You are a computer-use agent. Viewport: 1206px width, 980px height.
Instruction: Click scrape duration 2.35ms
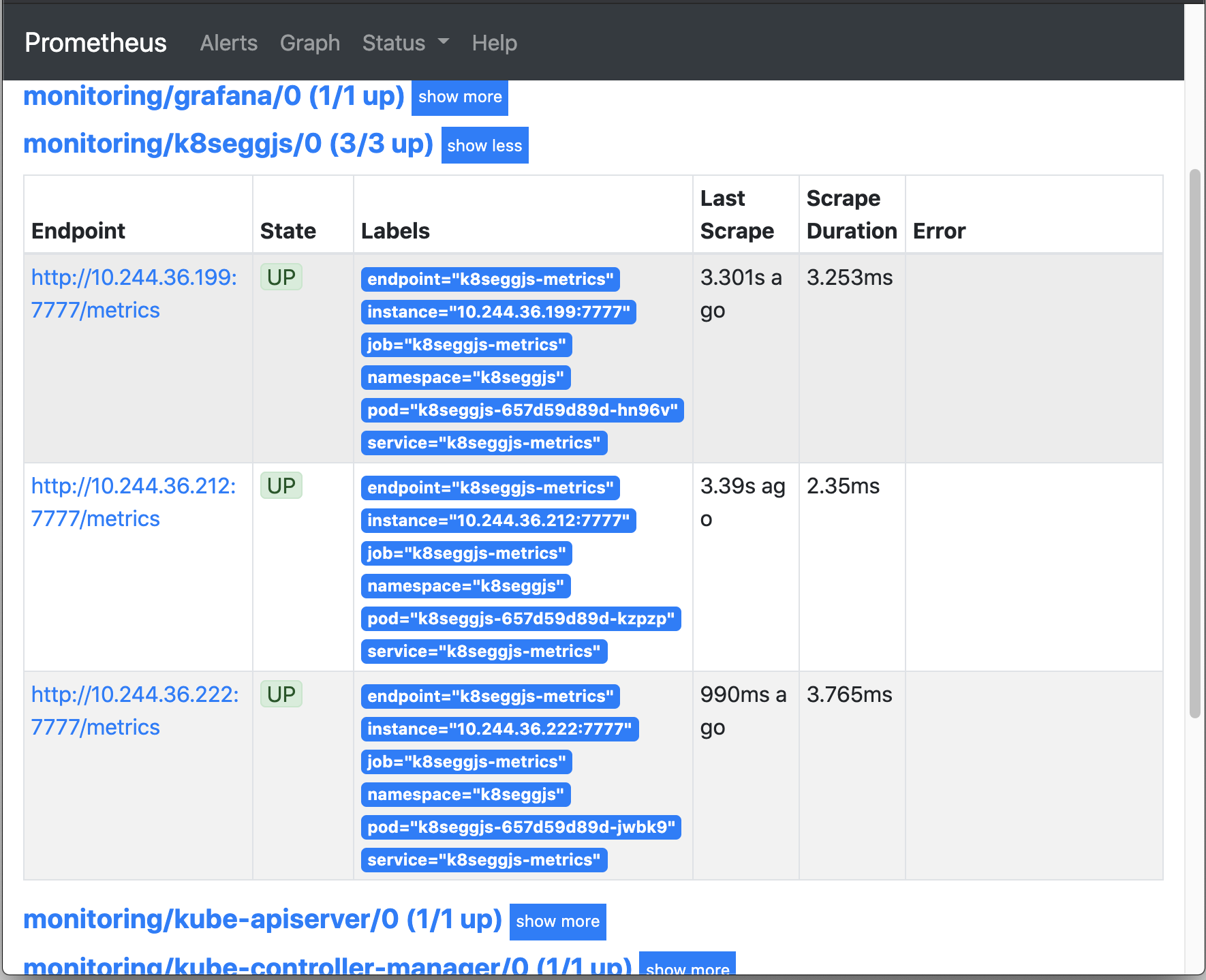843,486
